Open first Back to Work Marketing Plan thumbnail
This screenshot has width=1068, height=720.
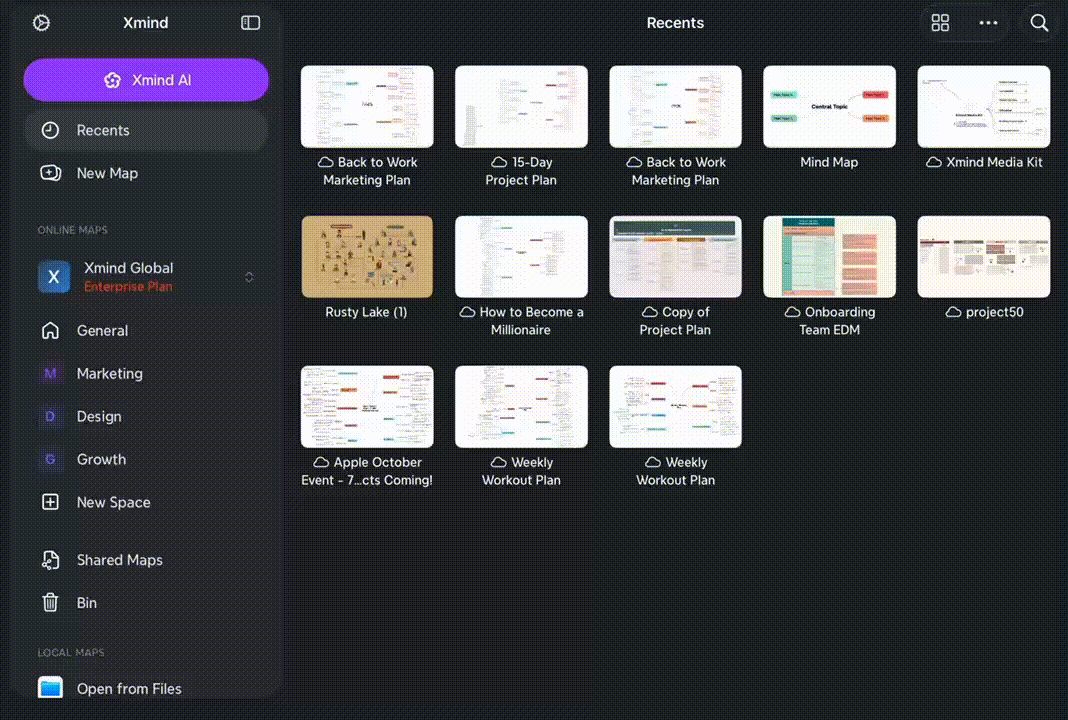coord(367,106)
